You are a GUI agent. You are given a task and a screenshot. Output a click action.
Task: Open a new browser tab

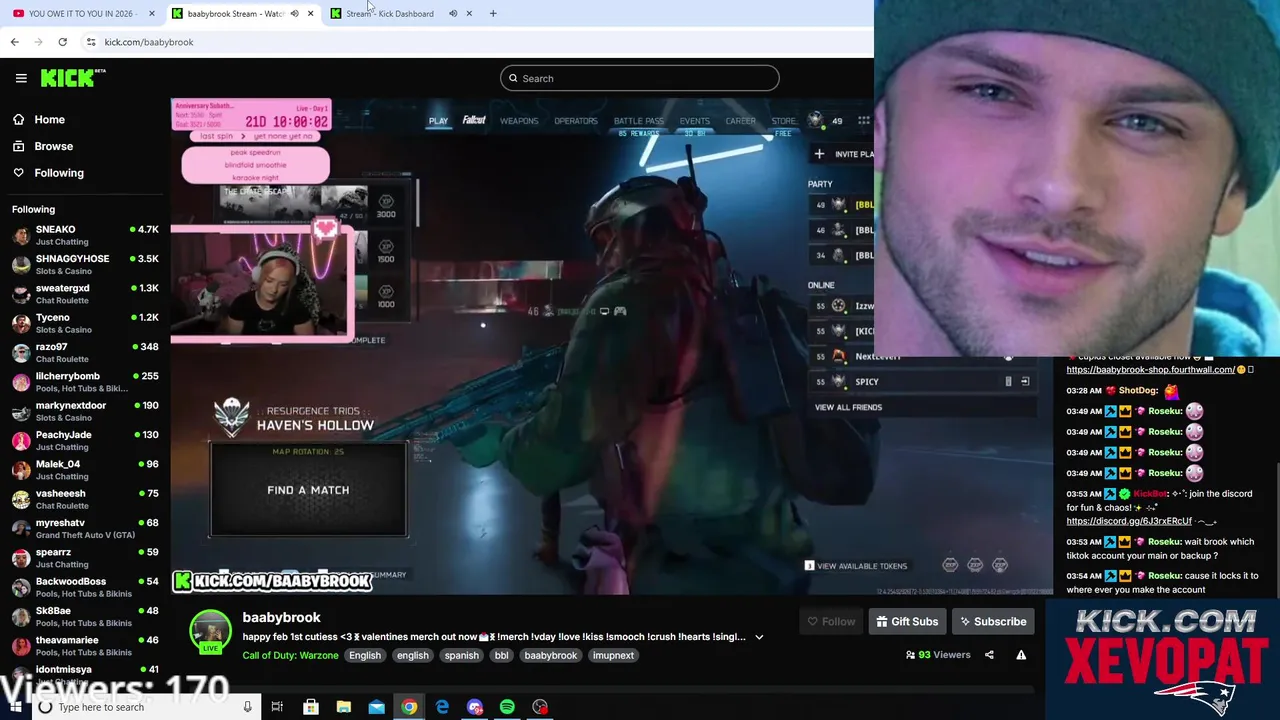[x=493, y=13]
